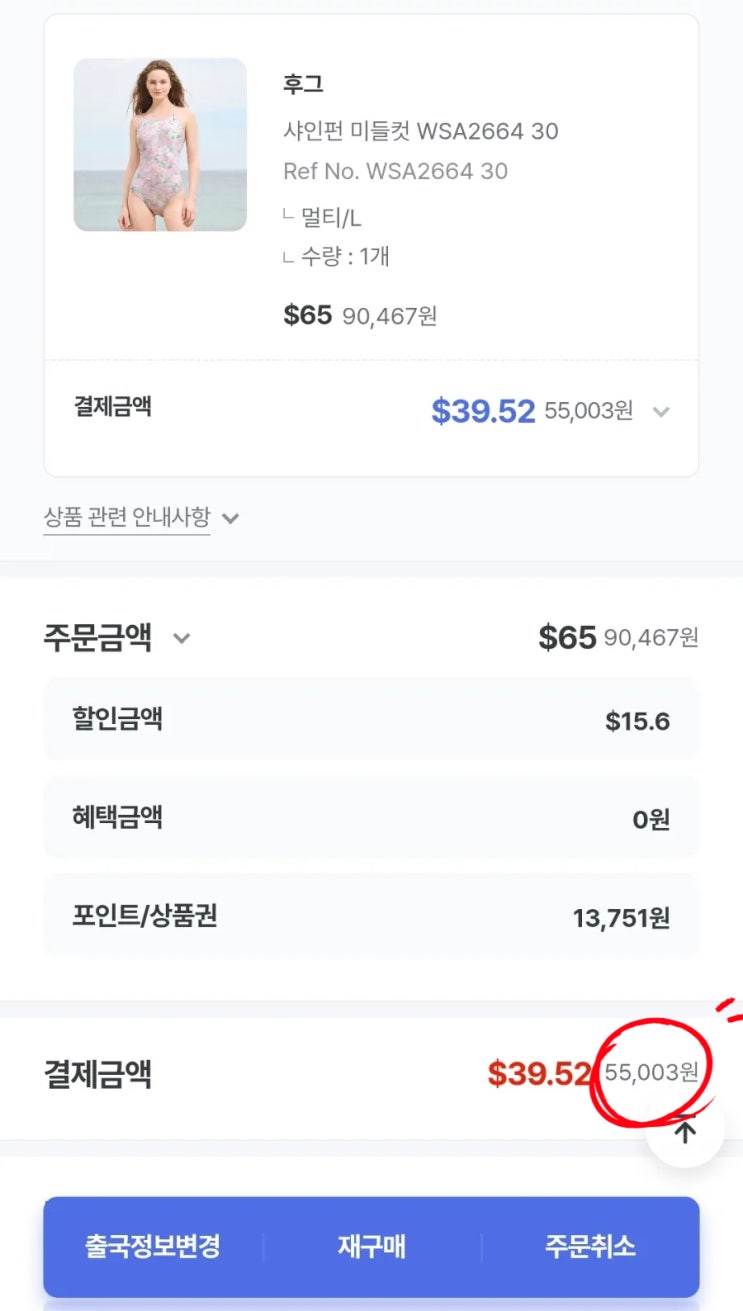Tap the scroll-to-top arrow button

click(x=685, y=1131)
